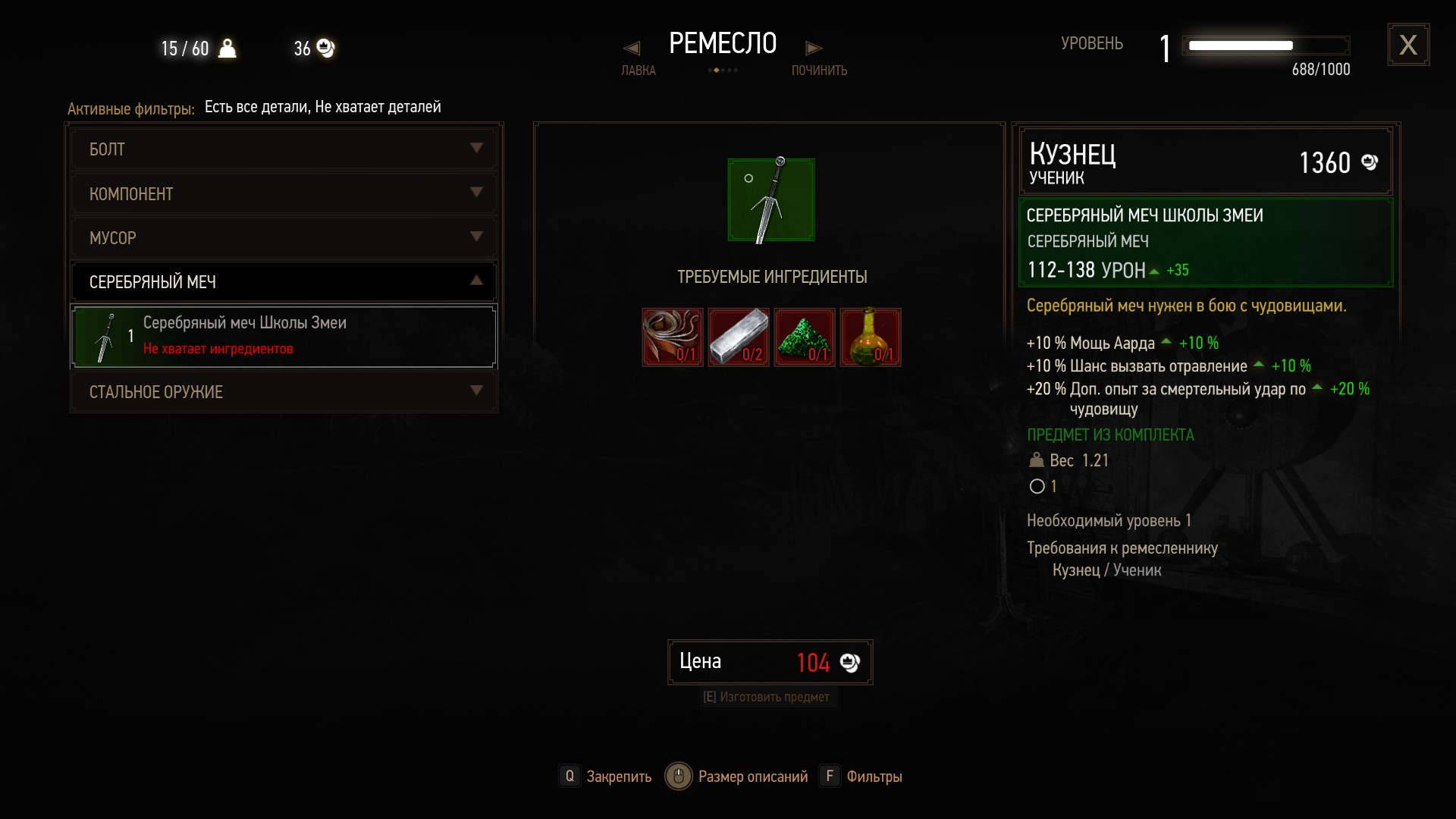Switch to the Лавка tab

pos(639,71)
